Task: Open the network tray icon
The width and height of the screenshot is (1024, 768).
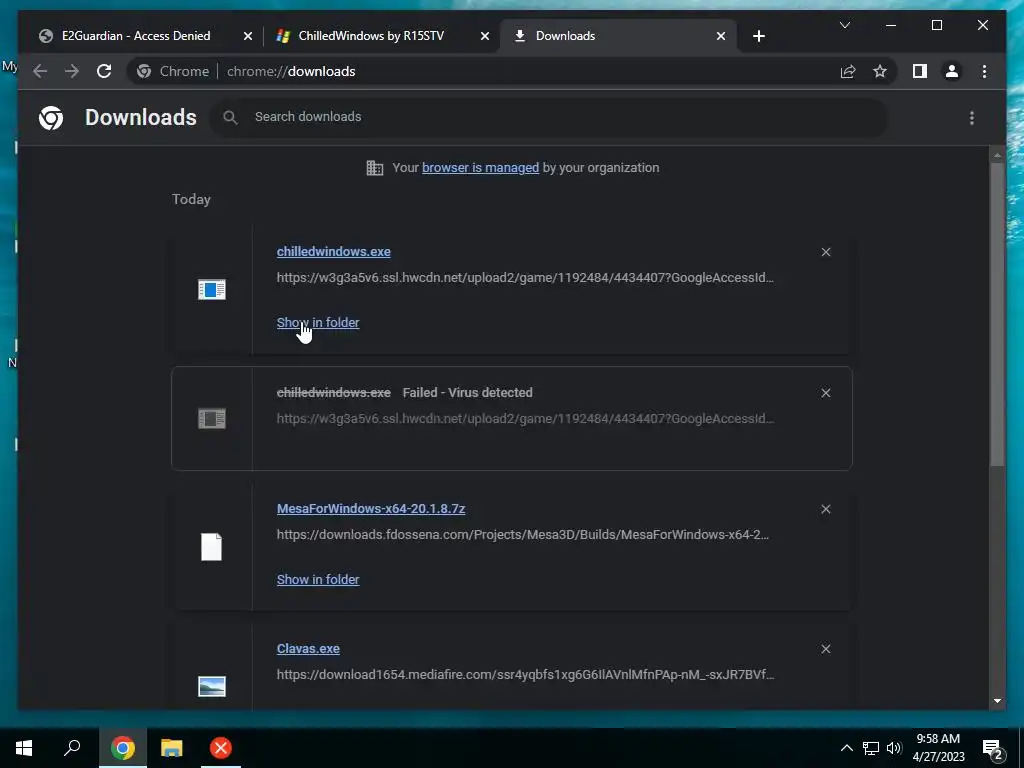Action: coord(871,748)
